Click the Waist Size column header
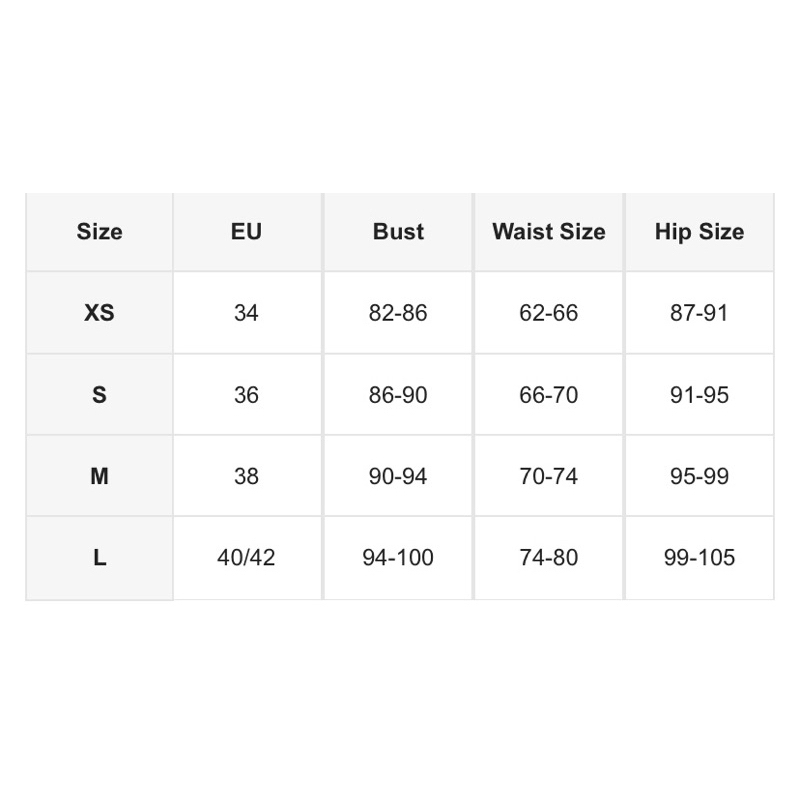The height and width of the screenshot is (800, 800). click(548, 232)
